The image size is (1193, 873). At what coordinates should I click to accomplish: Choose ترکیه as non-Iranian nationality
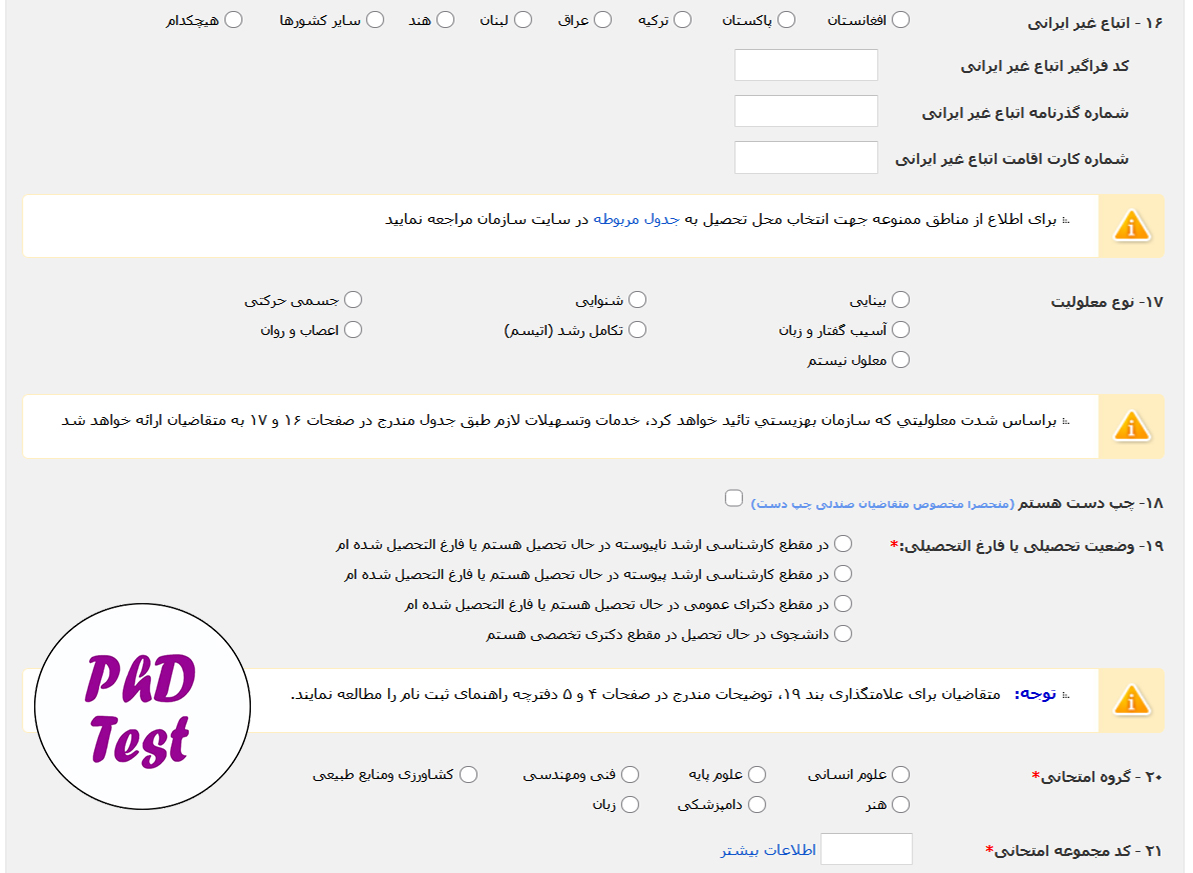682,20
